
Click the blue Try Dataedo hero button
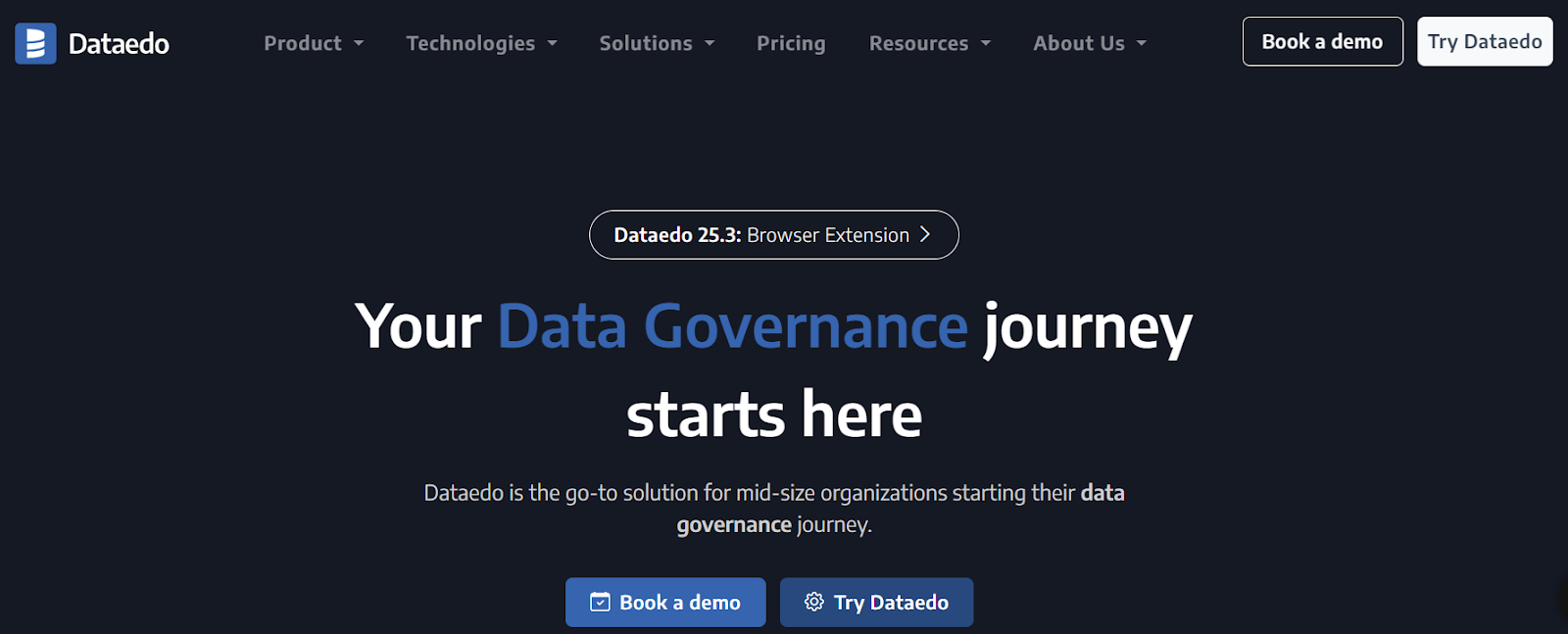(x=877, y=602)
